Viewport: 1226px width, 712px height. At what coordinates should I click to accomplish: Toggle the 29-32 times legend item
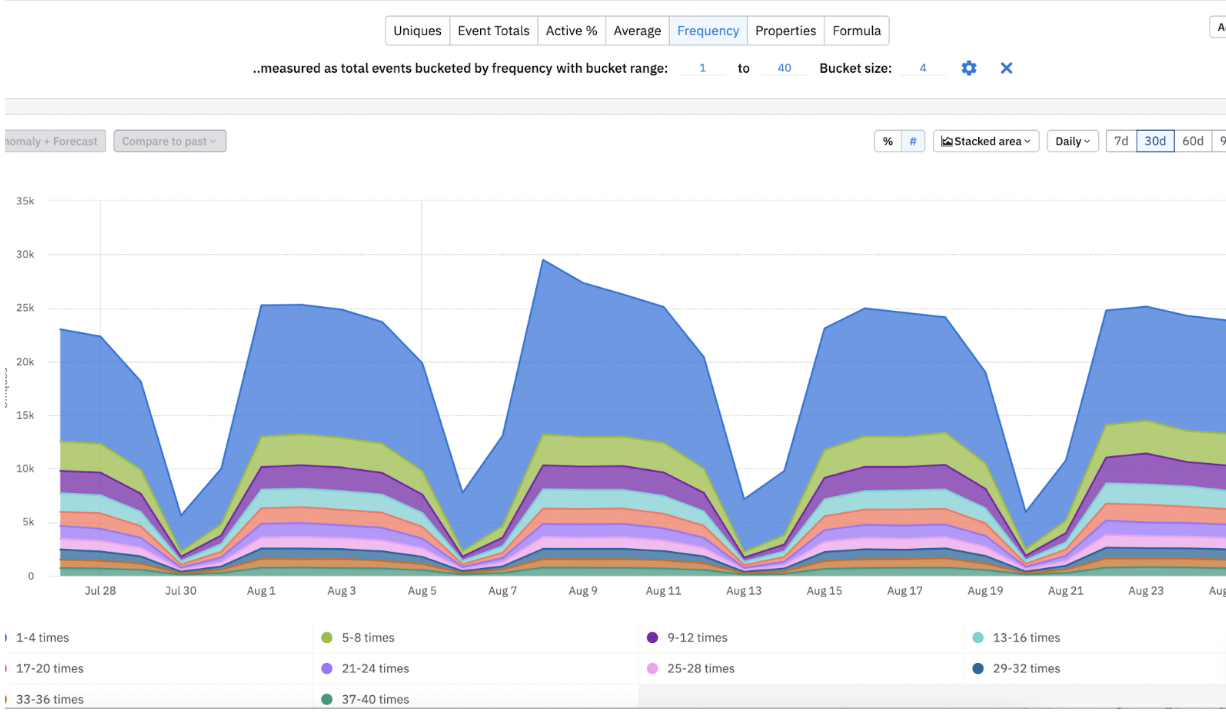(x=1016, y=669)
